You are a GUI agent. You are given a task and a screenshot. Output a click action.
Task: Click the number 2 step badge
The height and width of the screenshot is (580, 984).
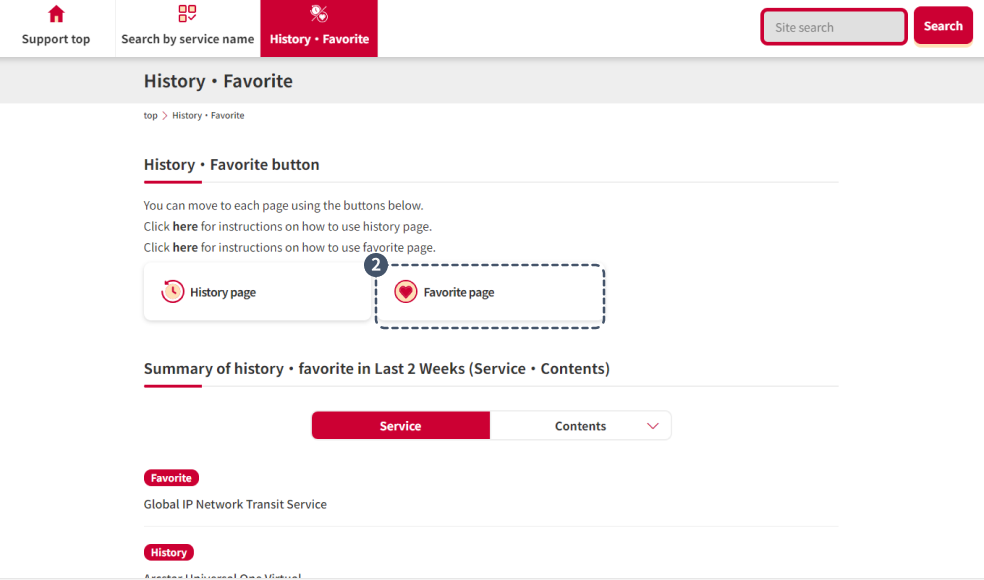[x=376, y=266]
